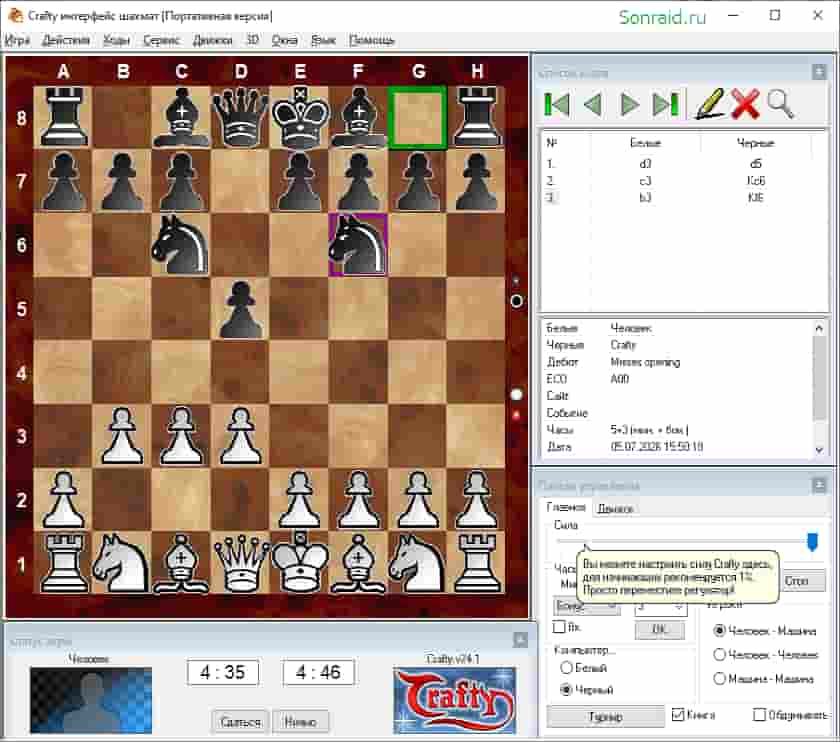This screenshot has width=840, height=742.
Task: Click the black queen on d8
Action: click(x=241, y=117)
